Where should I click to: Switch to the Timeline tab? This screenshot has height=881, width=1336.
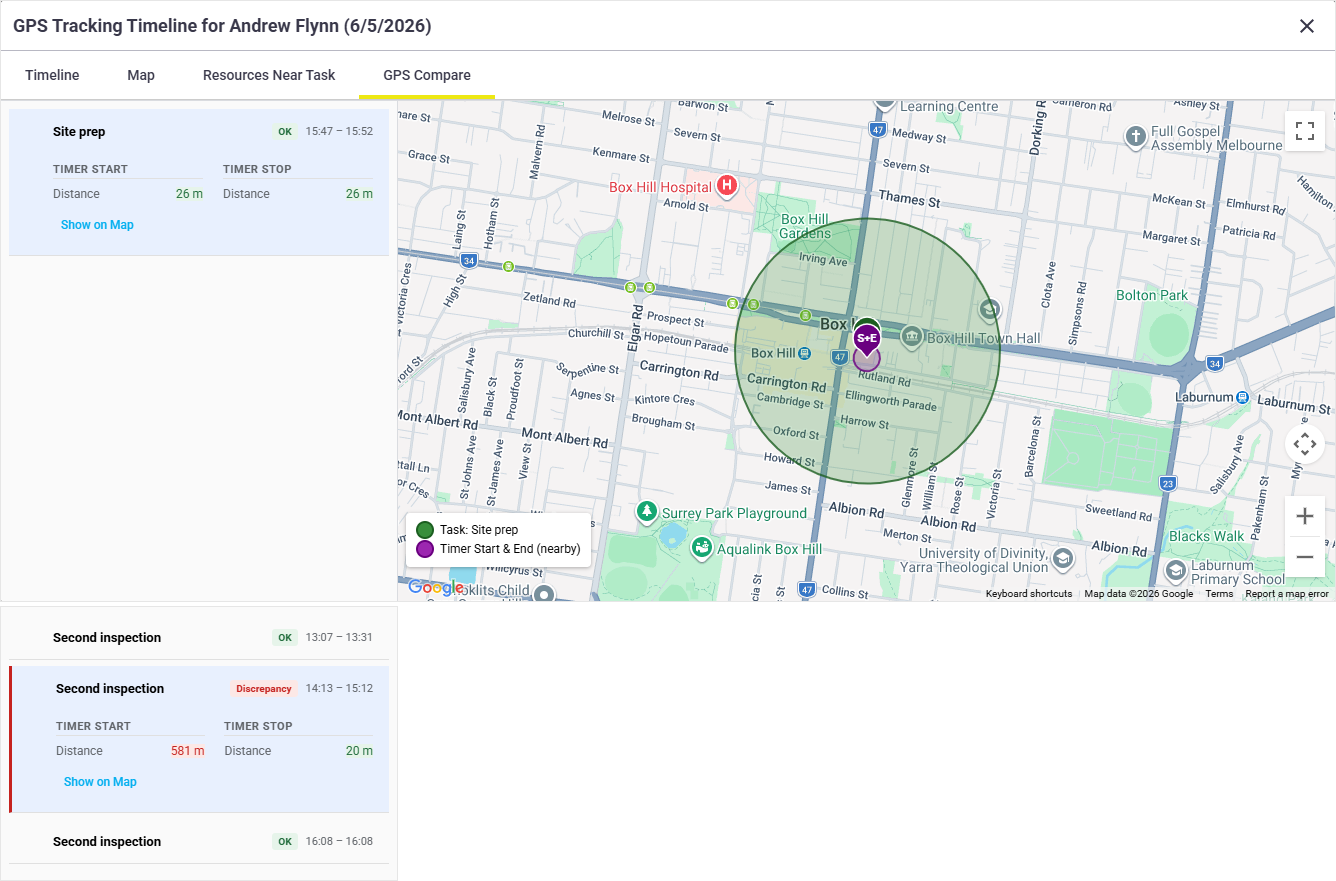tap(52, 75)
